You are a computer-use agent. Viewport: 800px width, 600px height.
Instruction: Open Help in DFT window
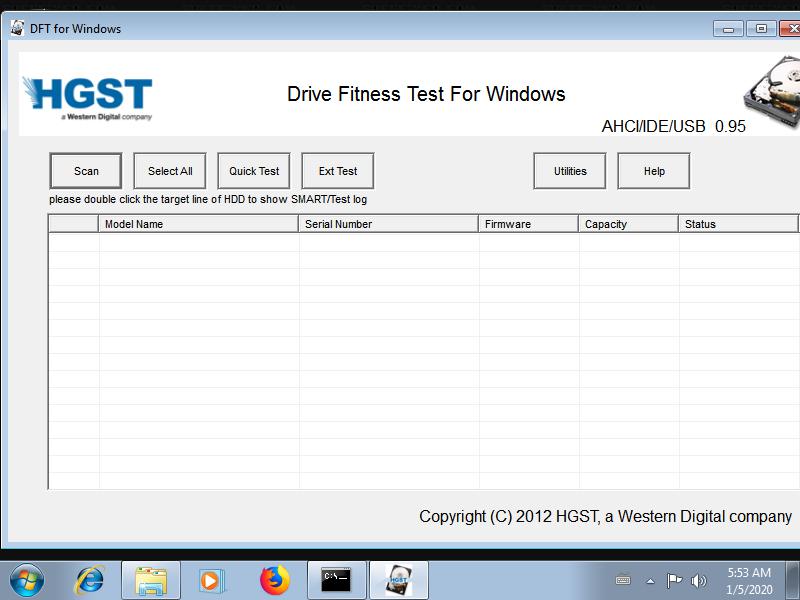[654, 171]
